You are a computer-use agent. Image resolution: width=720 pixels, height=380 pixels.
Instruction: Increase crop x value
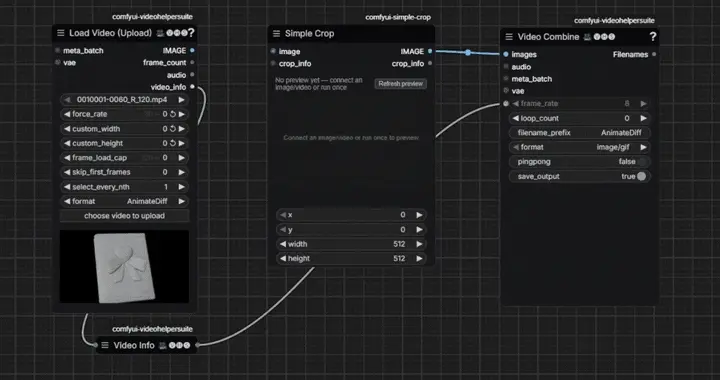[x=419, y=215]
